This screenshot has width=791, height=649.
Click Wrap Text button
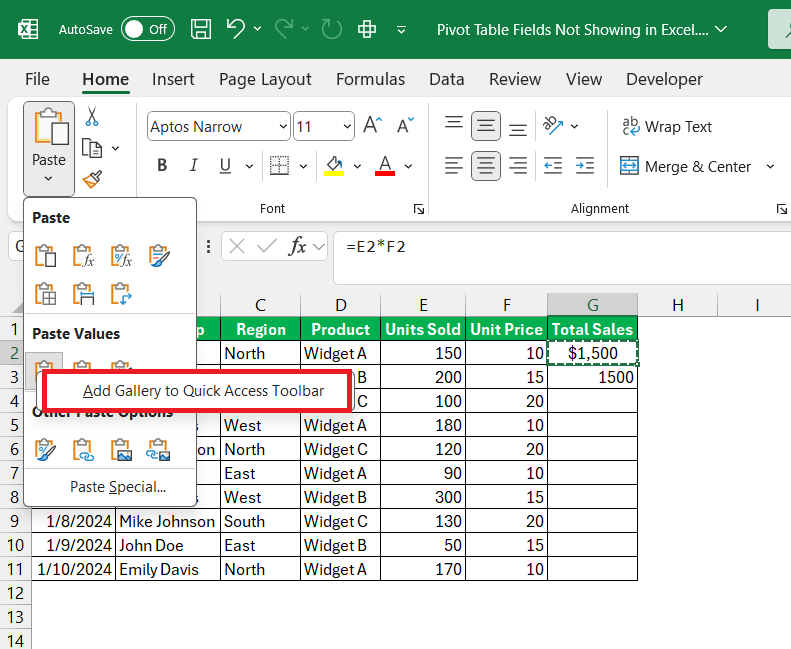coord(667,126)
